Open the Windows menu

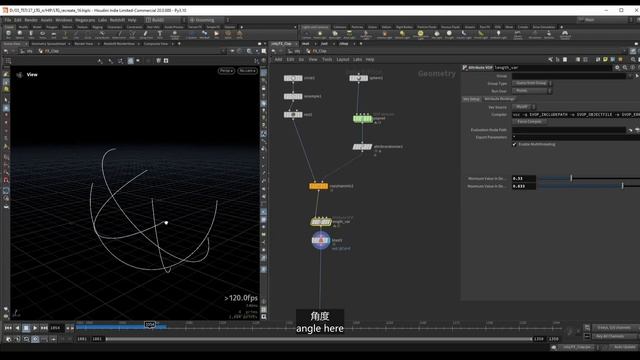[64, 20]
